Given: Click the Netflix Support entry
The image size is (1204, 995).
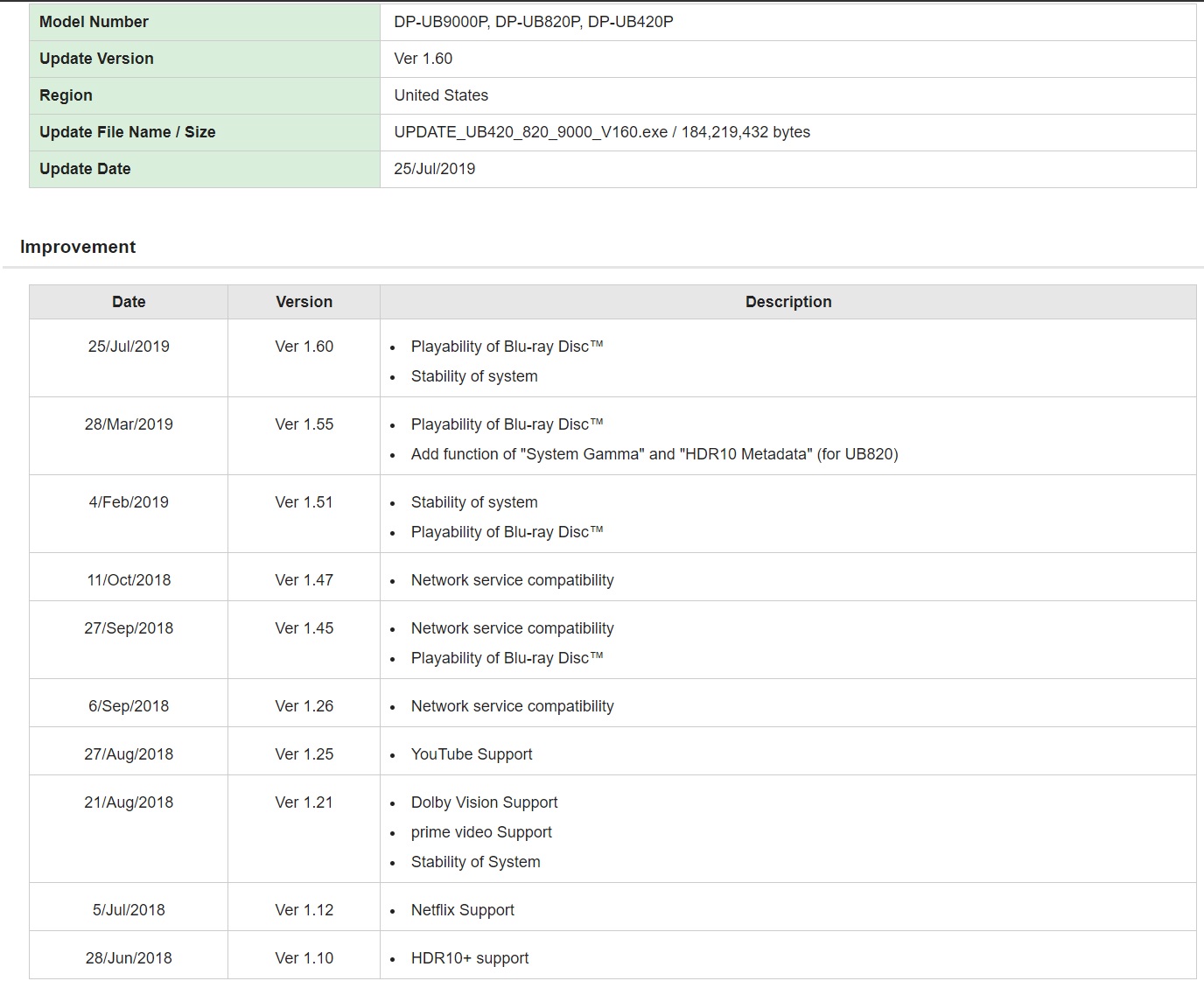Looking at the screenshot, I should click(462, 910).
